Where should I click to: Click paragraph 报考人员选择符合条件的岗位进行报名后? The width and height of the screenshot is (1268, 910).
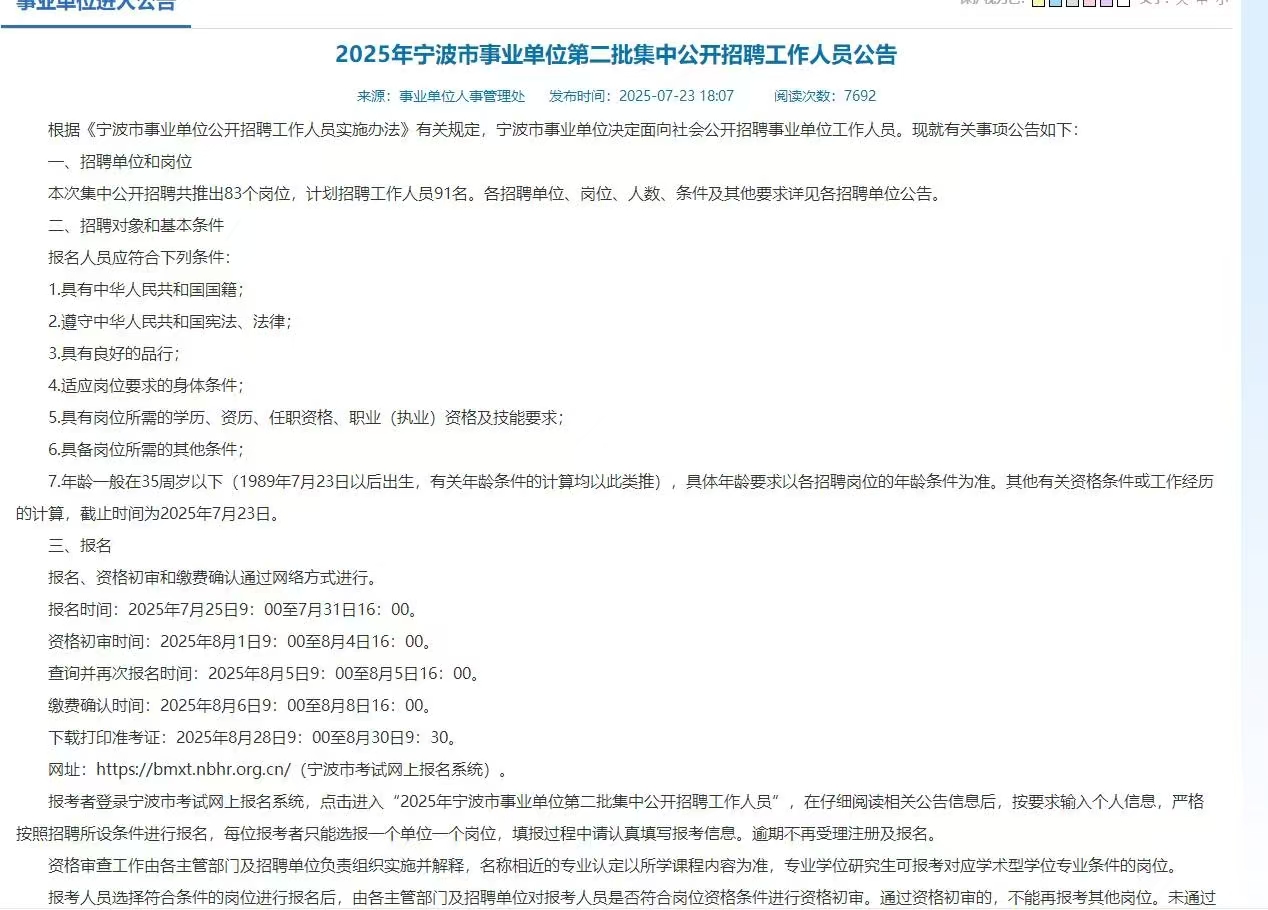(631, 898)
